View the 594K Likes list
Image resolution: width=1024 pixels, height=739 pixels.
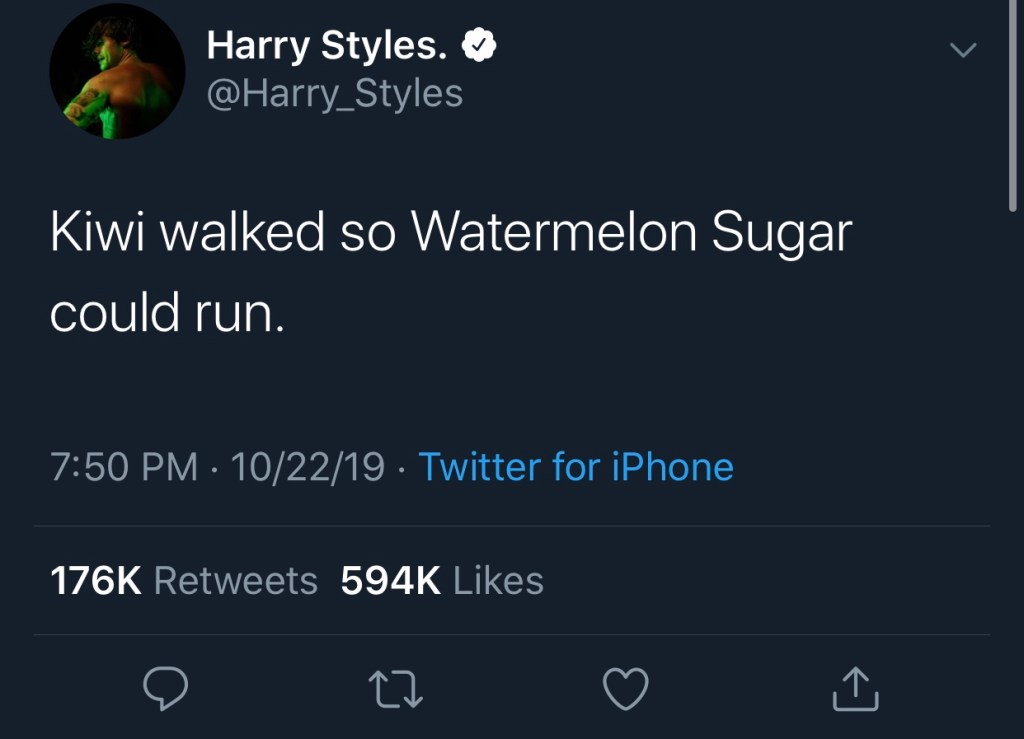click(442, 581)
